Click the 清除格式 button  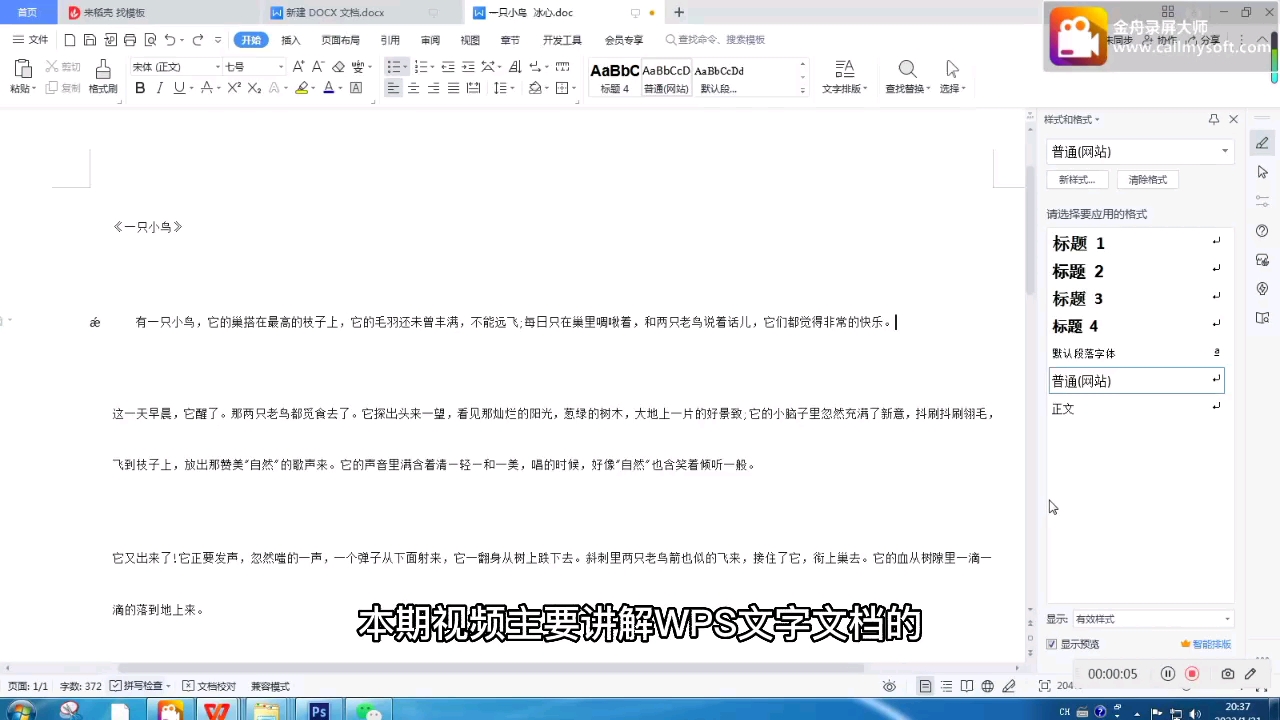click(1147, 180)
